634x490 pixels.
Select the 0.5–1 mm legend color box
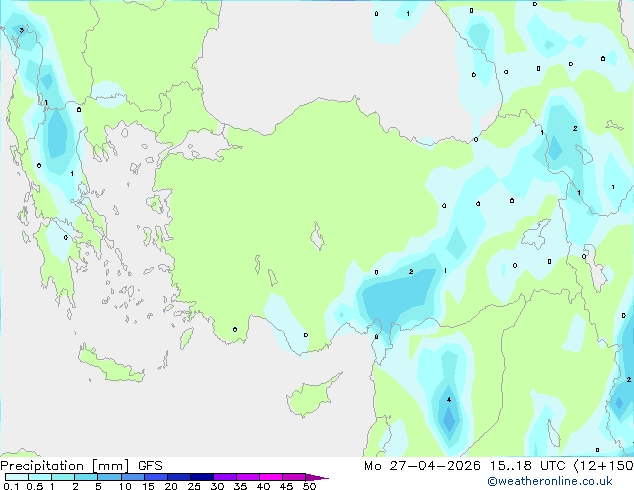pyautogui.click(x=40, y=477)
